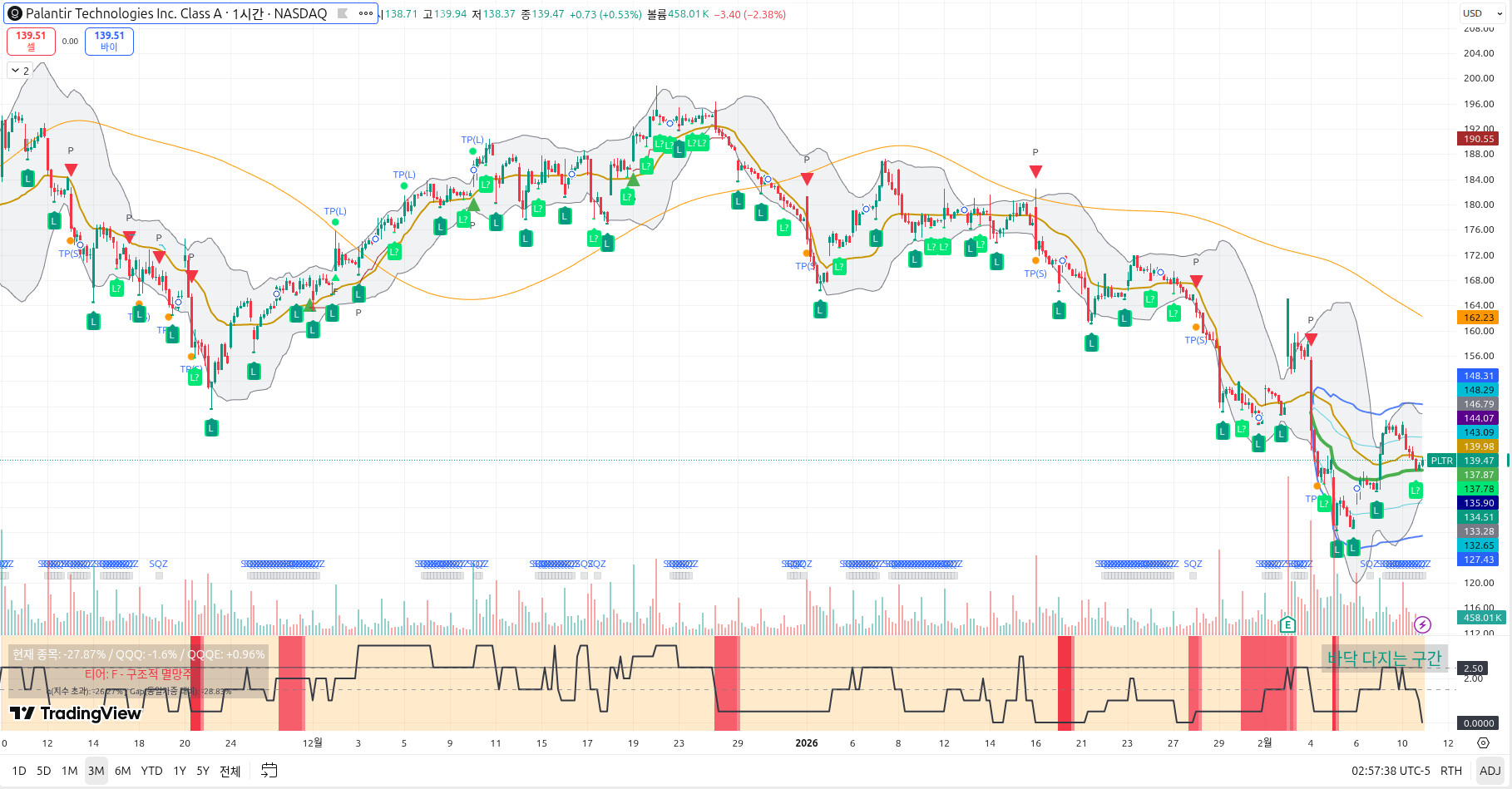Click the 2.50 indicator scale label
Screen dimensions: 1512x789
1473,668
